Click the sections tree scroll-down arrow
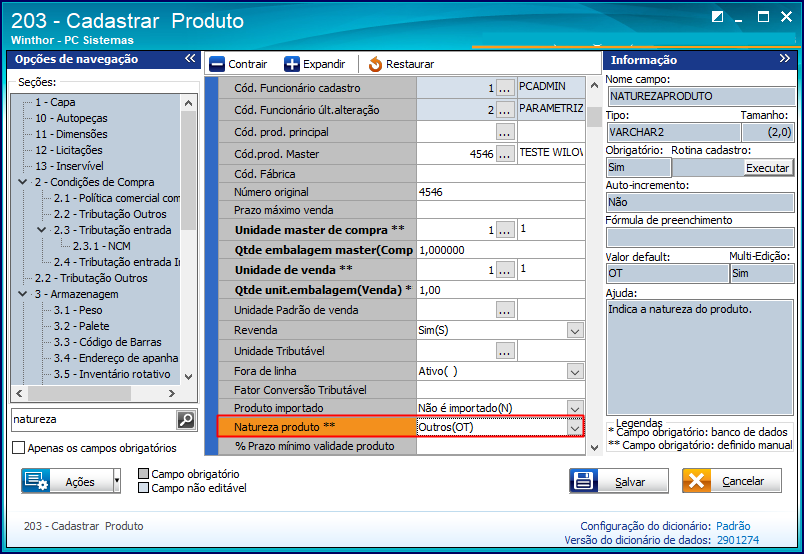 (x=189, y=377)
